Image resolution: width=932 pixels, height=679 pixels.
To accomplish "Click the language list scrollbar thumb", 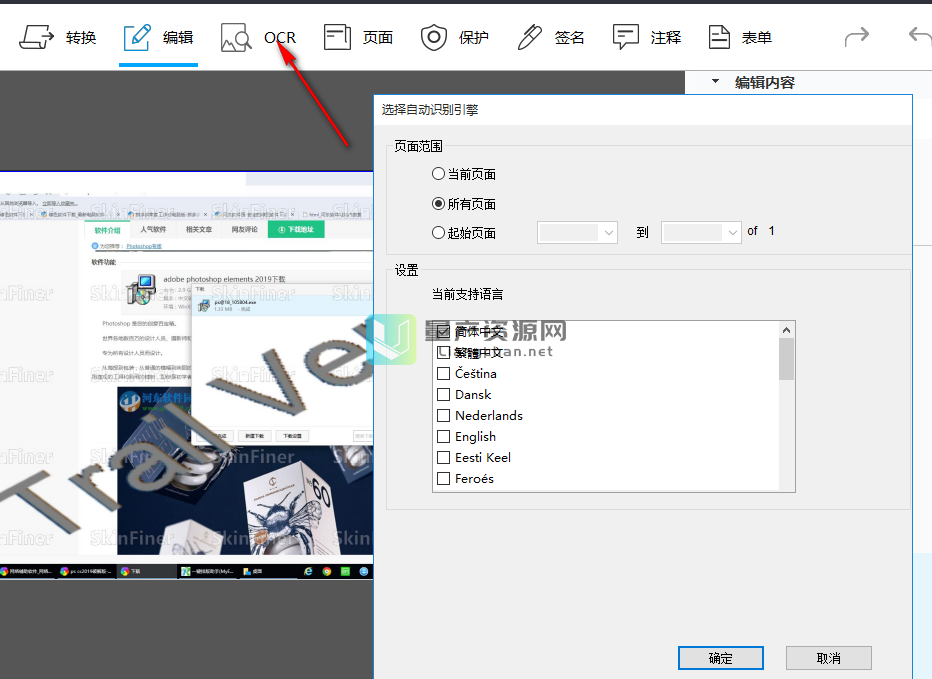I will [786, 359].
